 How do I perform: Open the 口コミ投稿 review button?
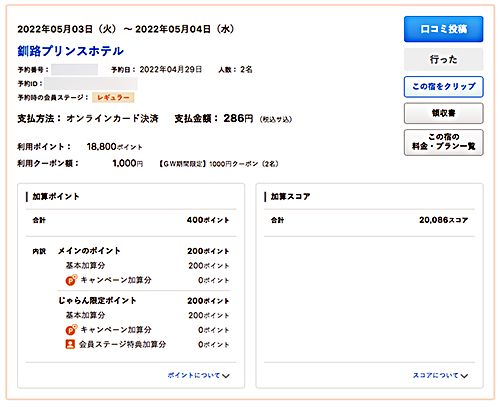point(444,29)
